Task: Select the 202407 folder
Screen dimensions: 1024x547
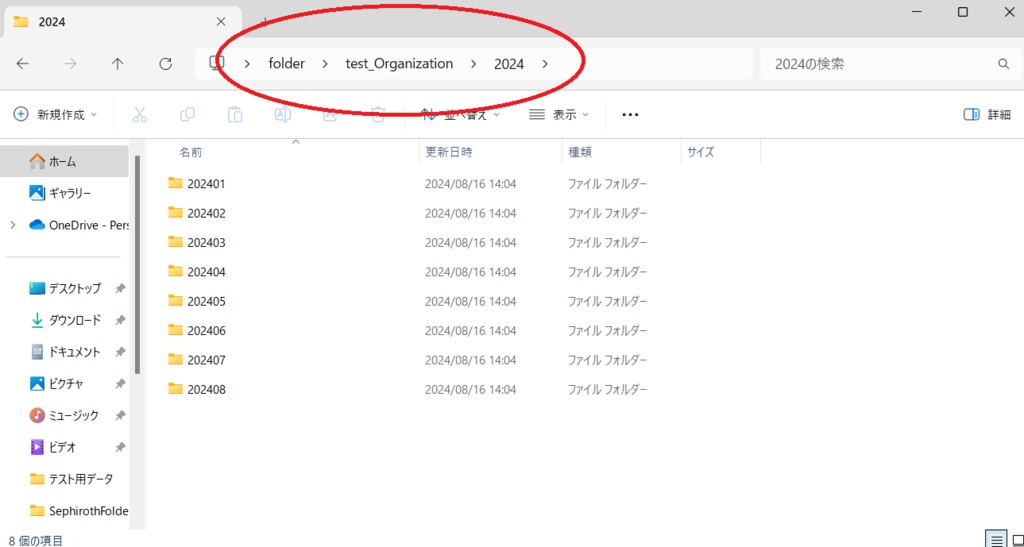Action: tap(206, 360)
